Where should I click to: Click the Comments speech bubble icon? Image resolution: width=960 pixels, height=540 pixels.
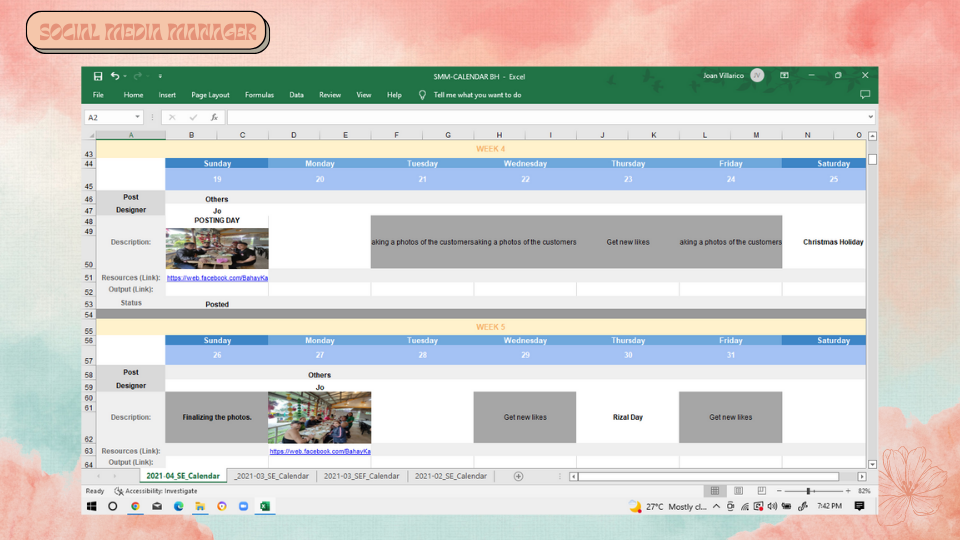click(x=864, y=94)
